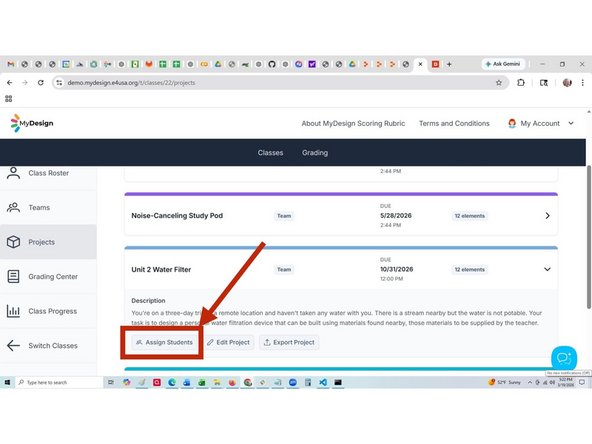Click the Team badge on Water Filter
This screenshot has width=592, height=444.
(284, 270)
